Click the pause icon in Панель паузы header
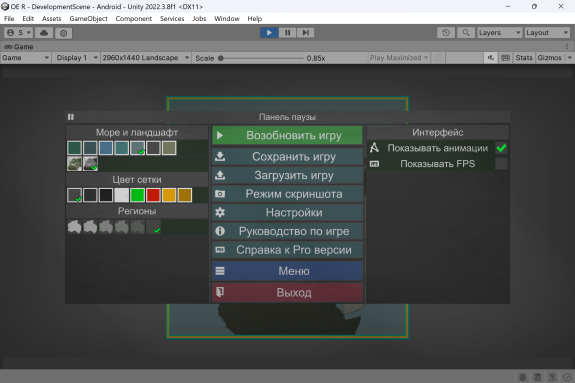Image resolution: width=575 pixels, height=383 pixels. click(71, 117)
